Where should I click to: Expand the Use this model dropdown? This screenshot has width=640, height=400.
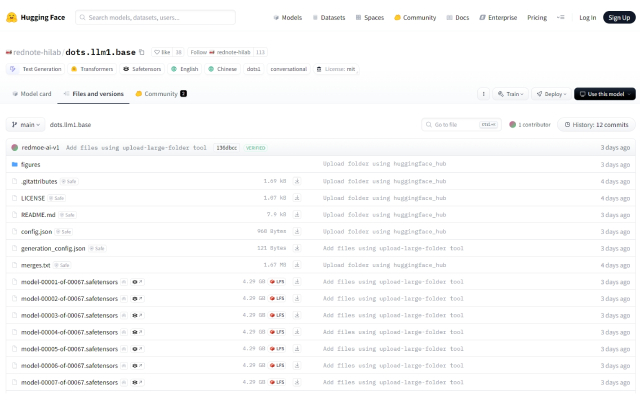click(x=604, y=93)
